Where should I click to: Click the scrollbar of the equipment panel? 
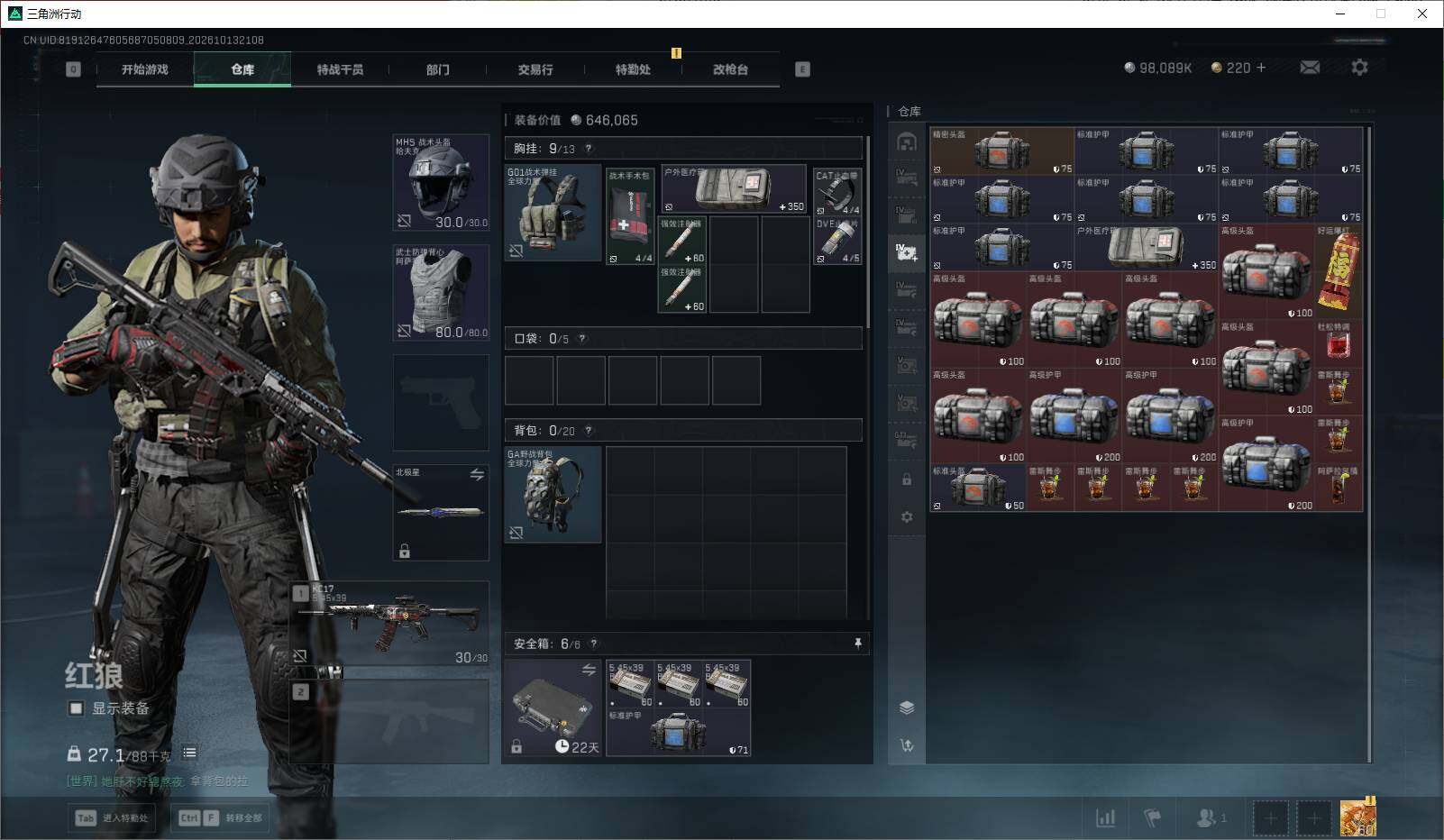(x=867, y=234)
